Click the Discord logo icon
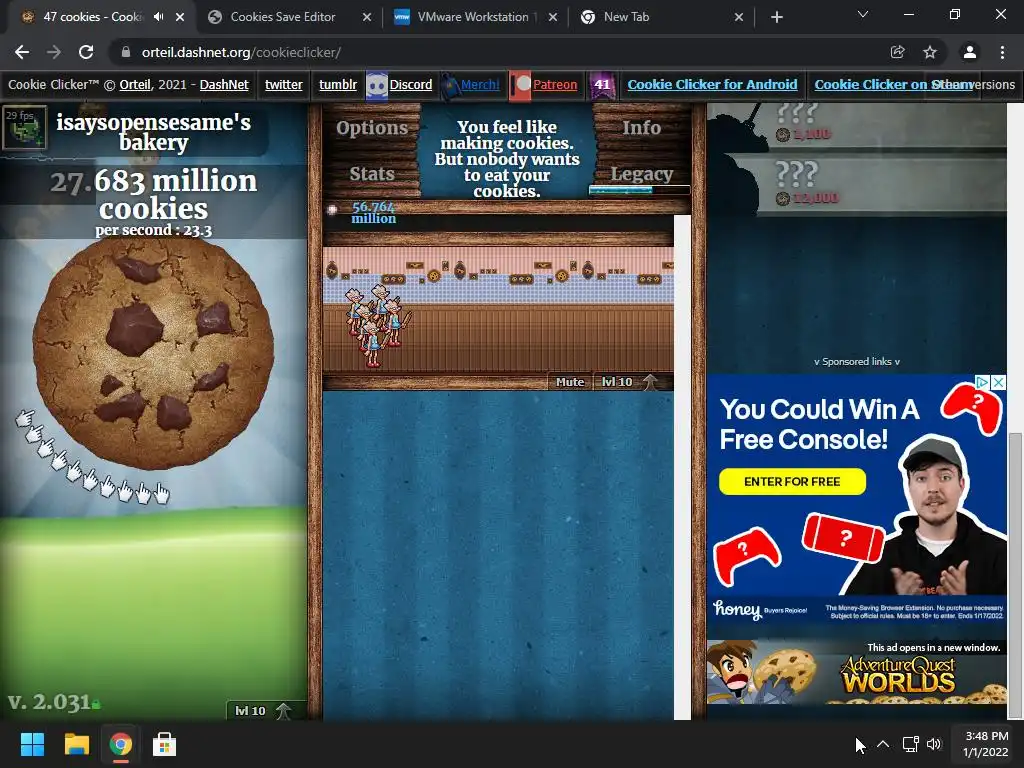Viewport: 1024px width, 768px height. [x=377, y=86]
